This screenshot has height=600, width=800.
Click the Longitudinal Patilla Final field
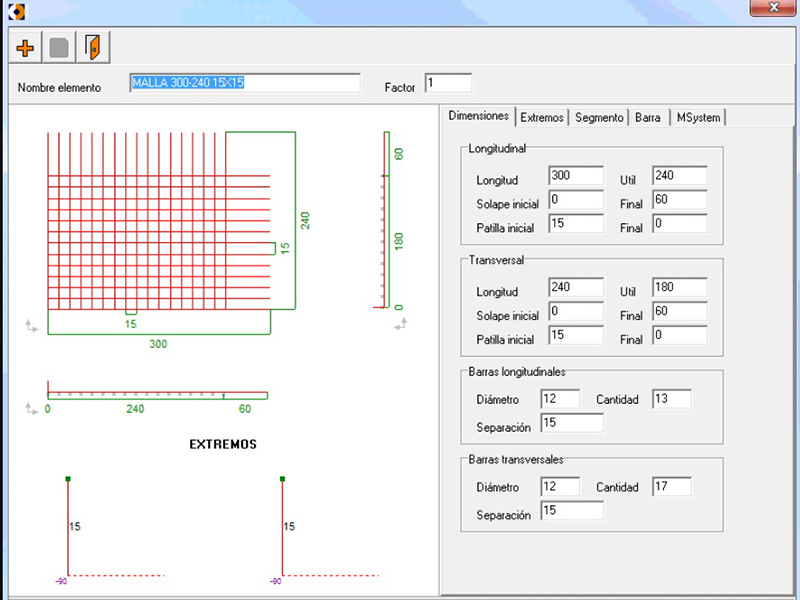(x=680, y=223)
